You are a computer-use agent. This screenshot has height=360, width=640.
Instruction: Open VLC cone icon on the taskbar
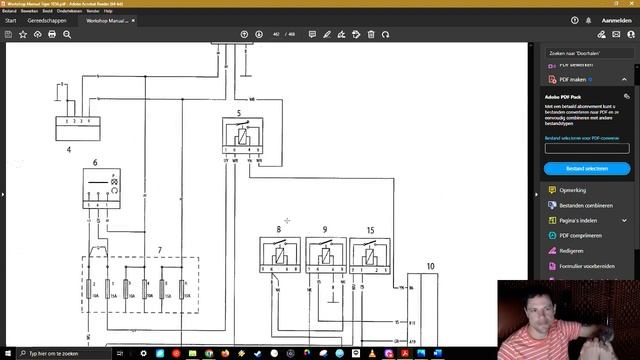pyautogui.click(x=372, y=353)
